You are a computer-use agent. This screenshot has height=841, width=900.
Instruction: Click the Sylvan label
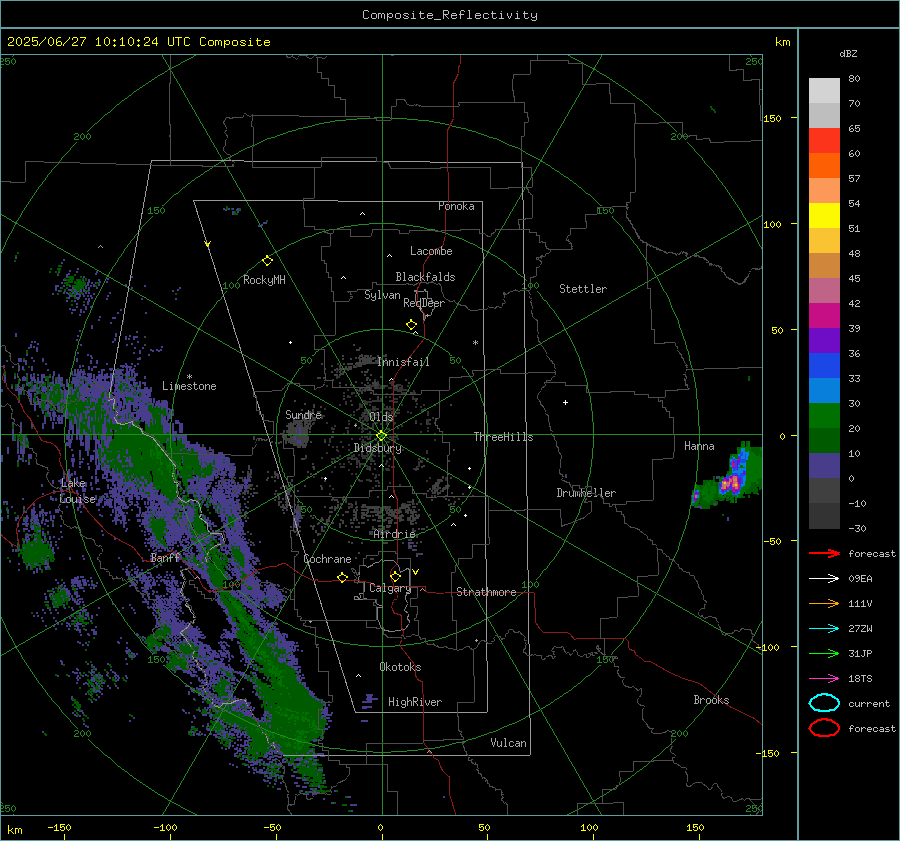pos(382,295)
